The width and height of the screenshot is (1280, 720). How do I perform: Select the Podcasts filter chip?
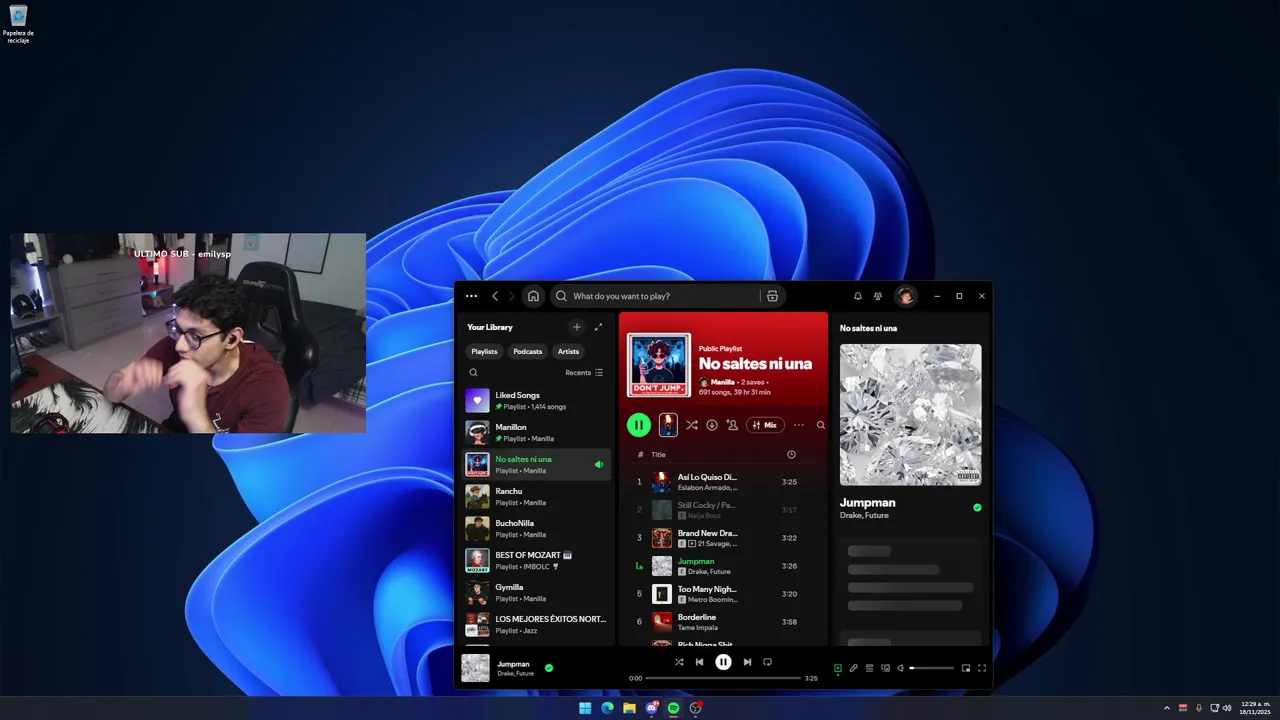[527, 351]
